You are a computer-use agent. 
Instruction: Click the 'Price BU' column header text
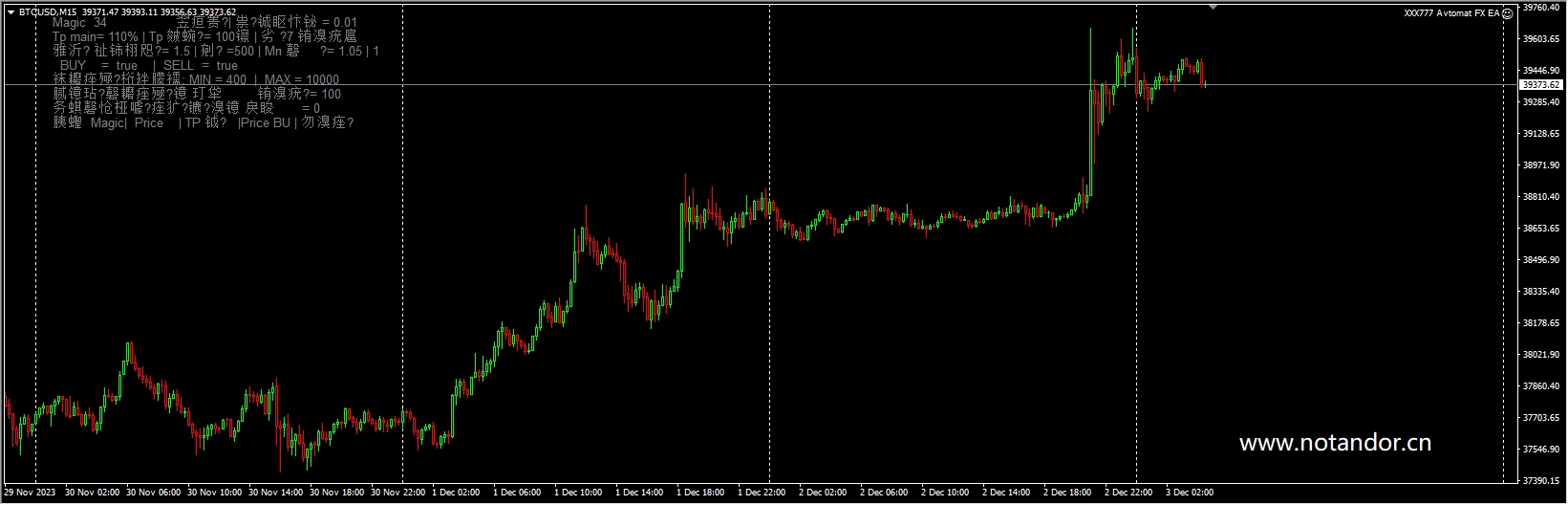click(266, 122)
